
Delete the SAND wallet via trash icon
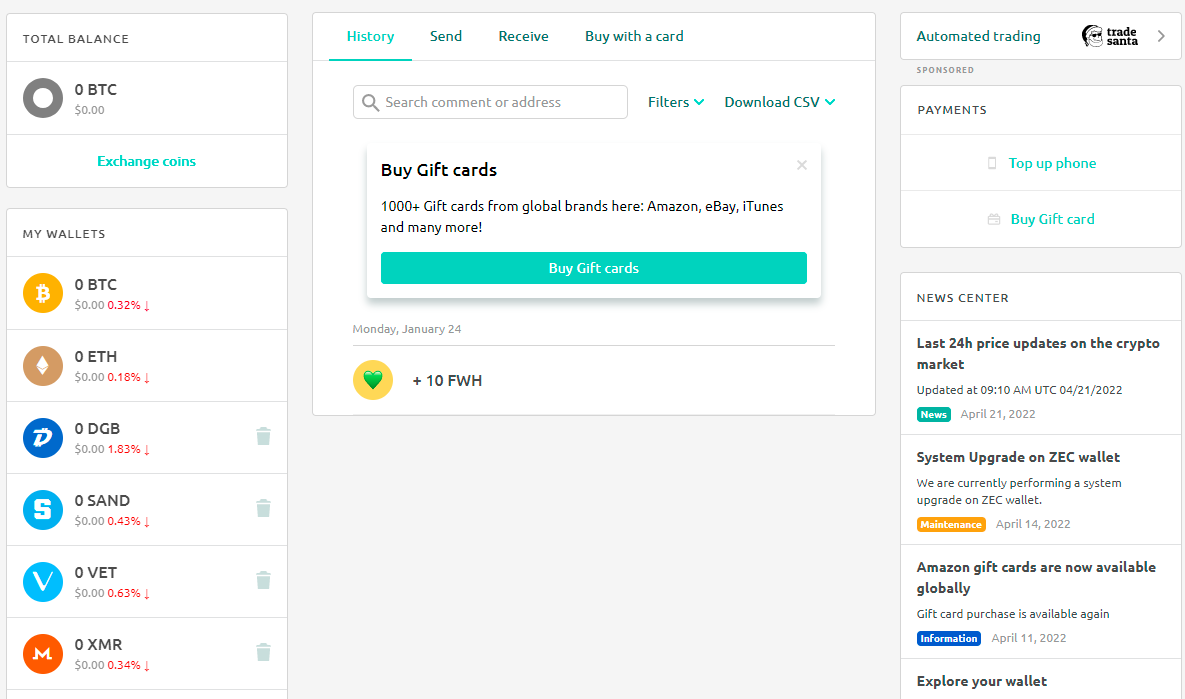point(263,508)
